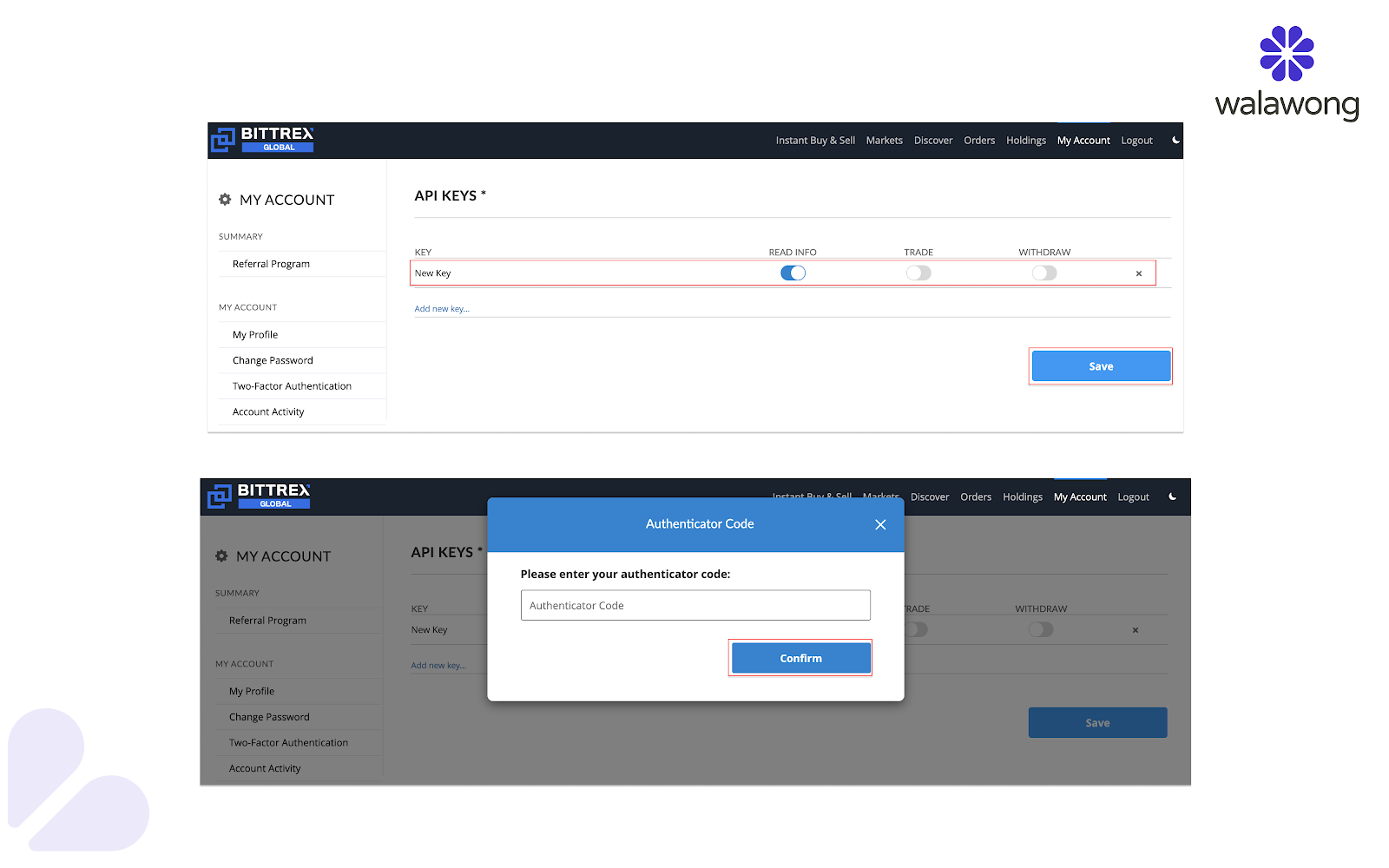Select My Account in the dimmed lower navigation

point(1080,497)
